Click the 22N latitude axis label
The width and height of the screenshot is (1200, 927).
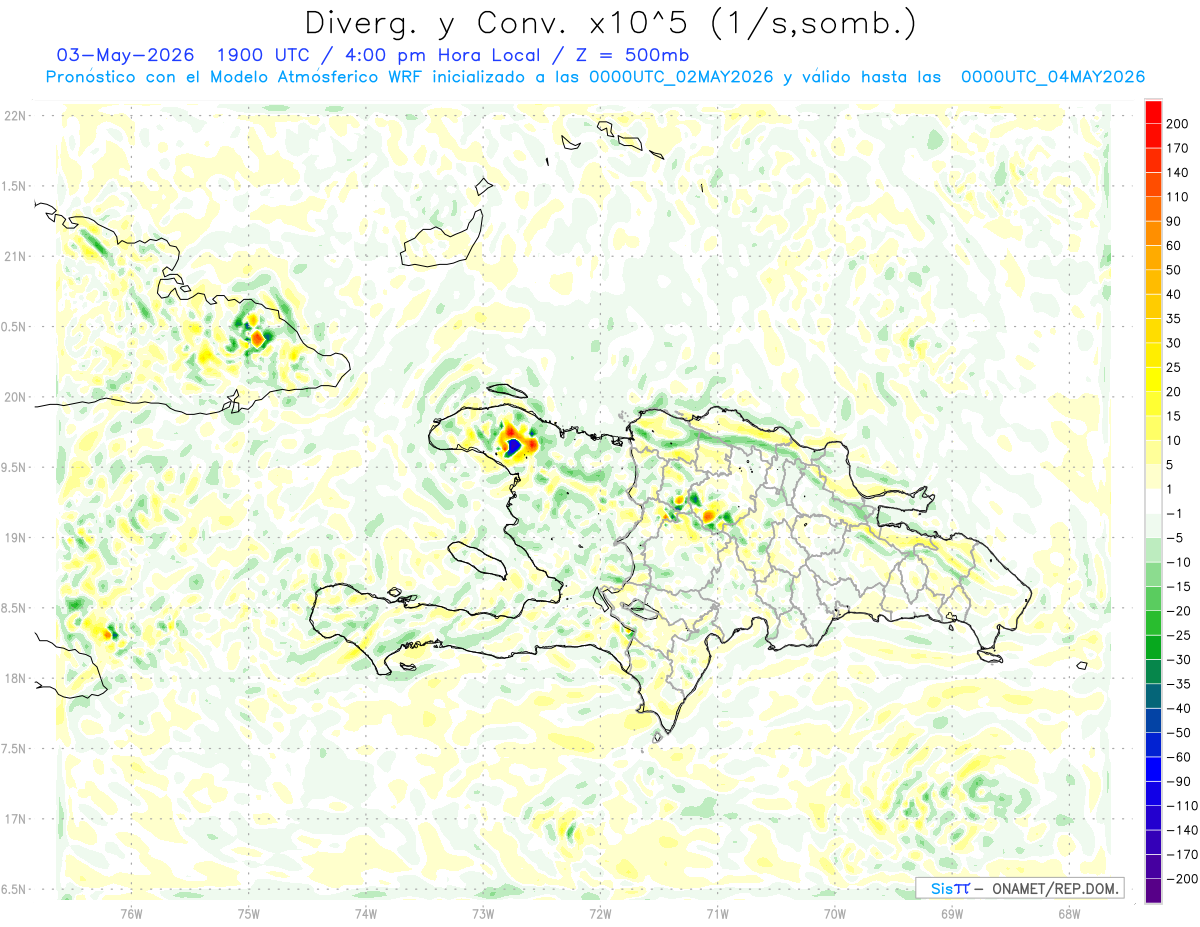tap(16, 116)
